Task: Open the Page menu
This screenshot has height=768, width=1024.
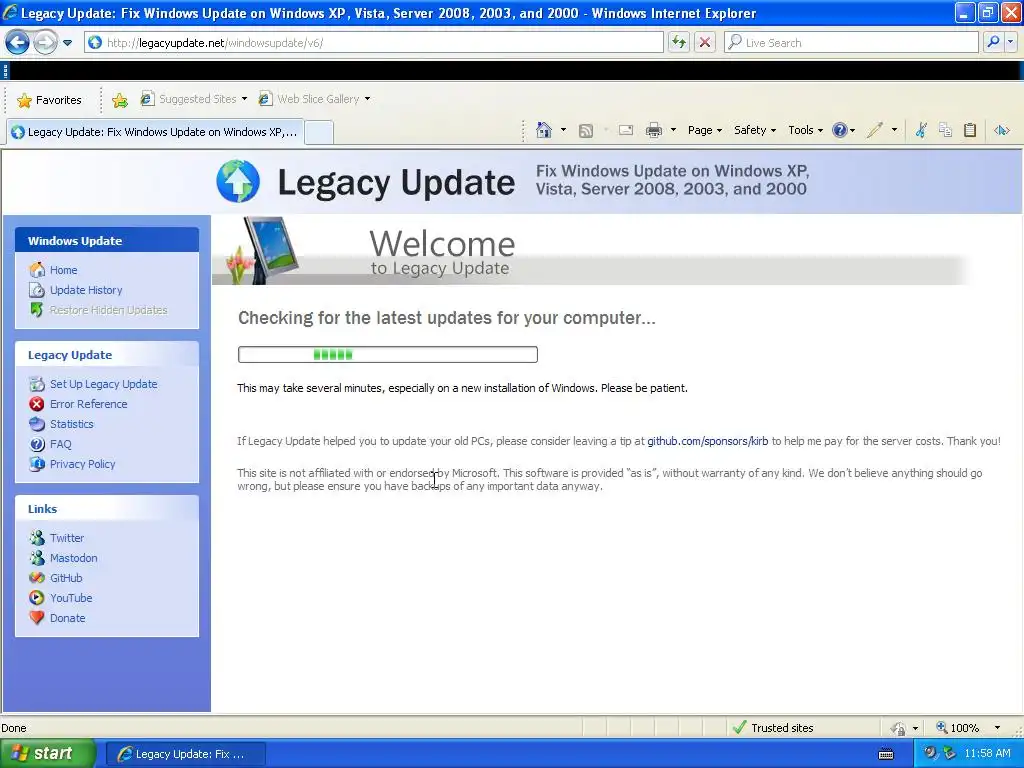Action: [705, 130]
